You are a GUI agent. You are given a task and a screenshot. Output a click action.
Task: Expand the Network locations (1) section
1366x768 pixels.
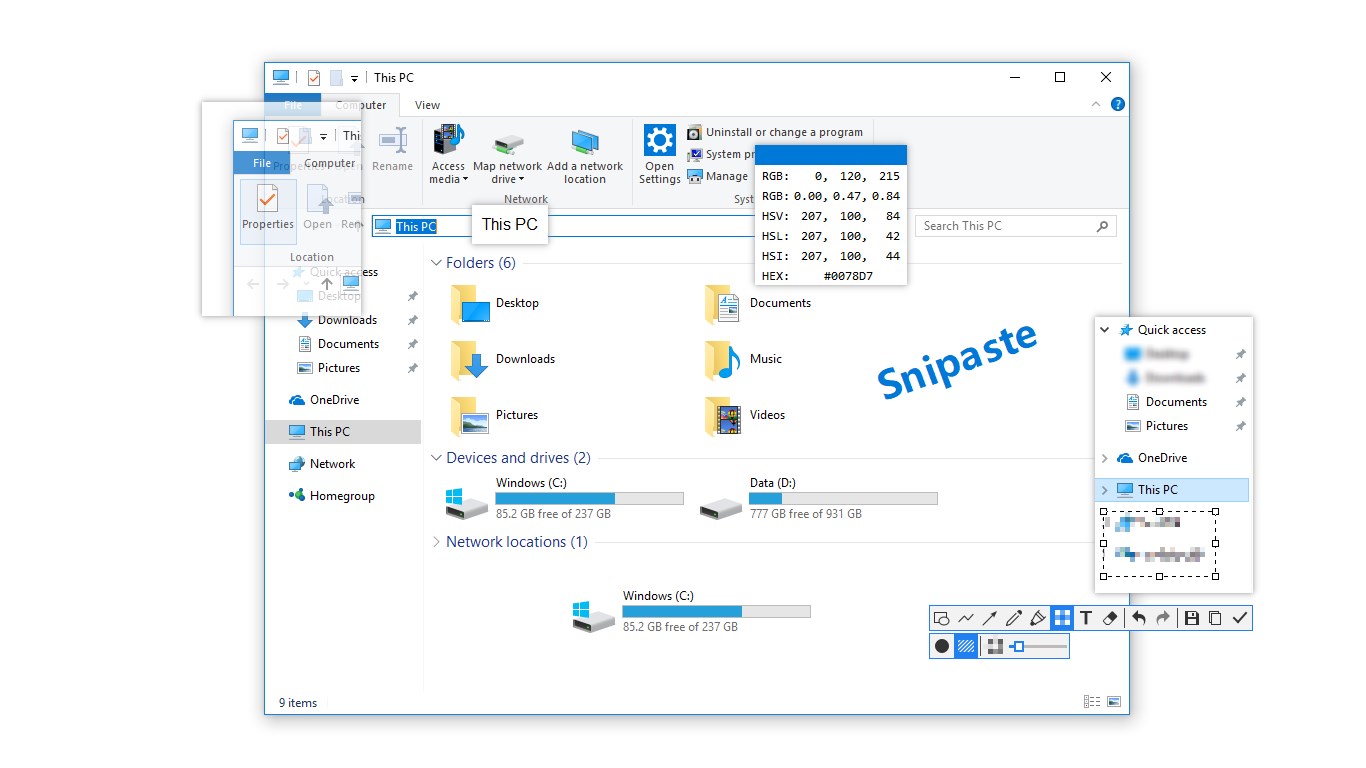(435, 541)
